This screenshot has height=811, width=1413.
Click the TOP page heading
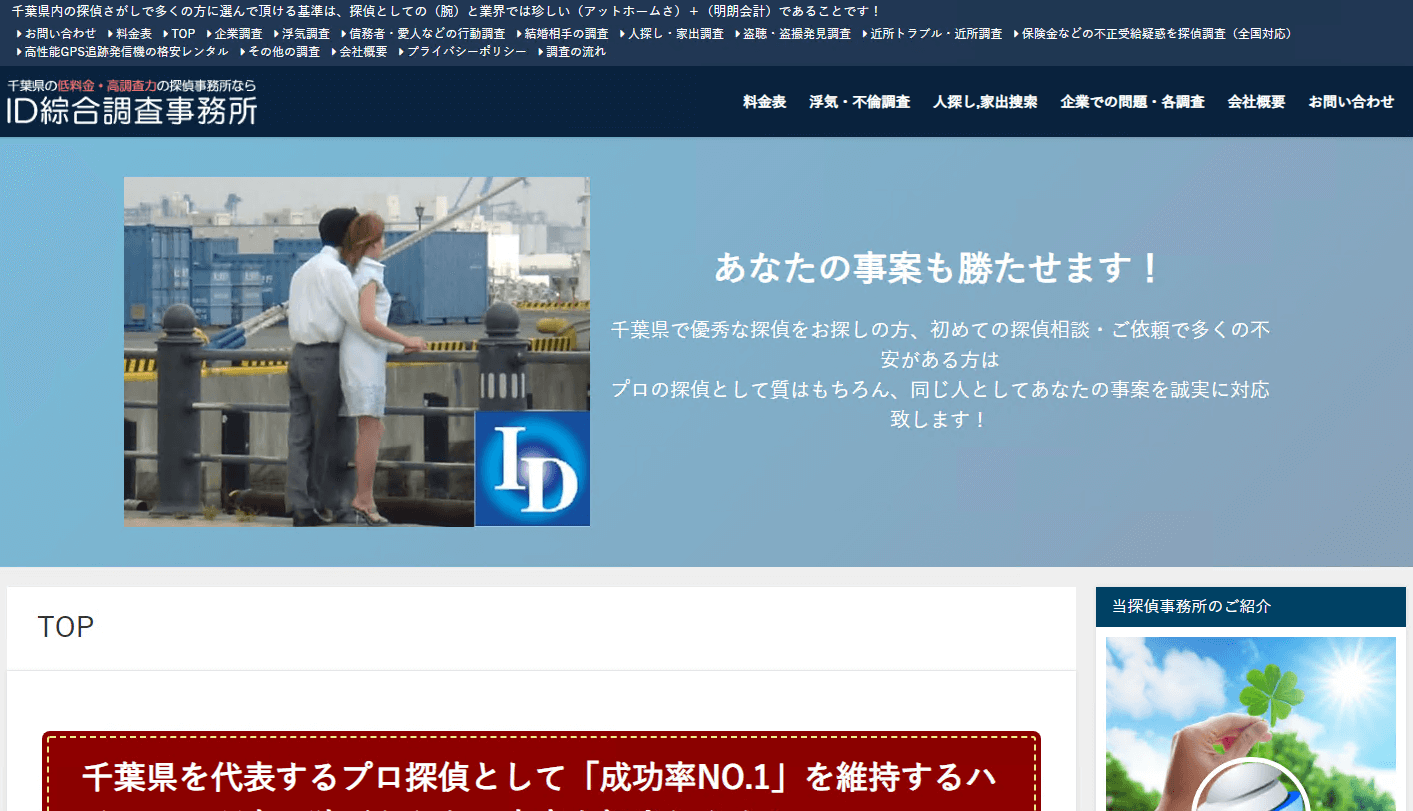point(66,627)
